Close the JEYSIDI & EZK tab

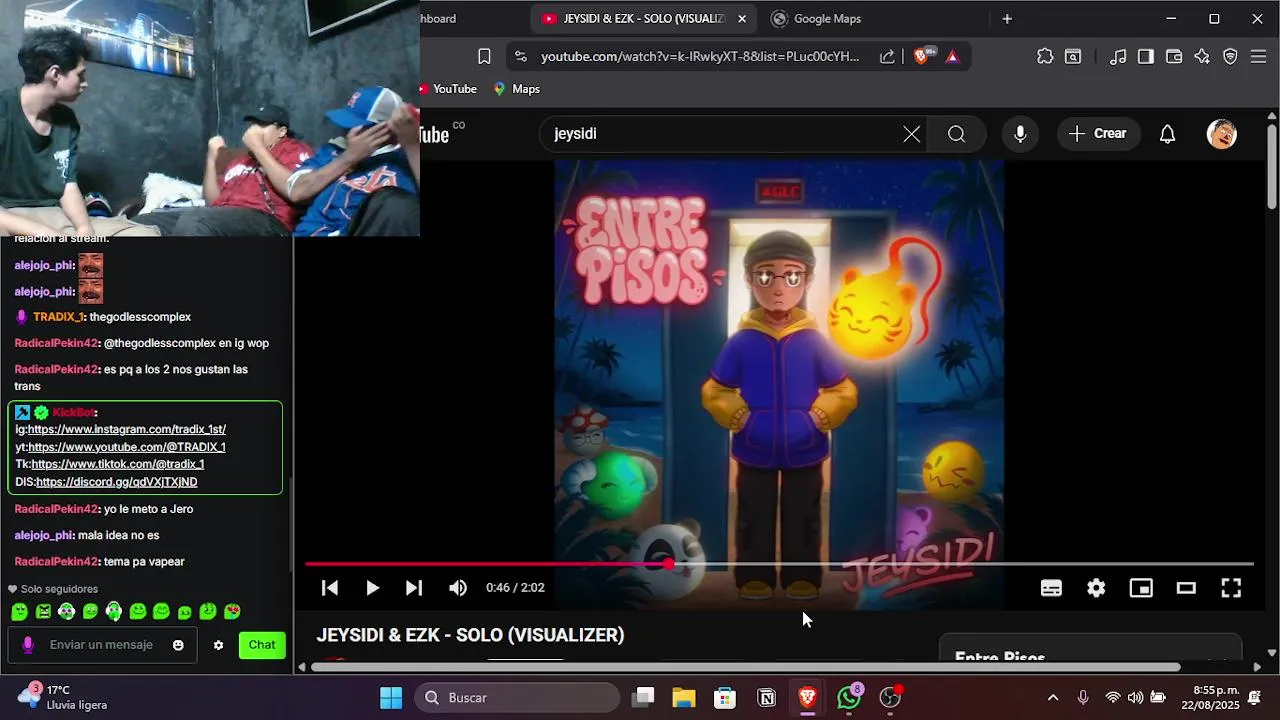point(742,19)
